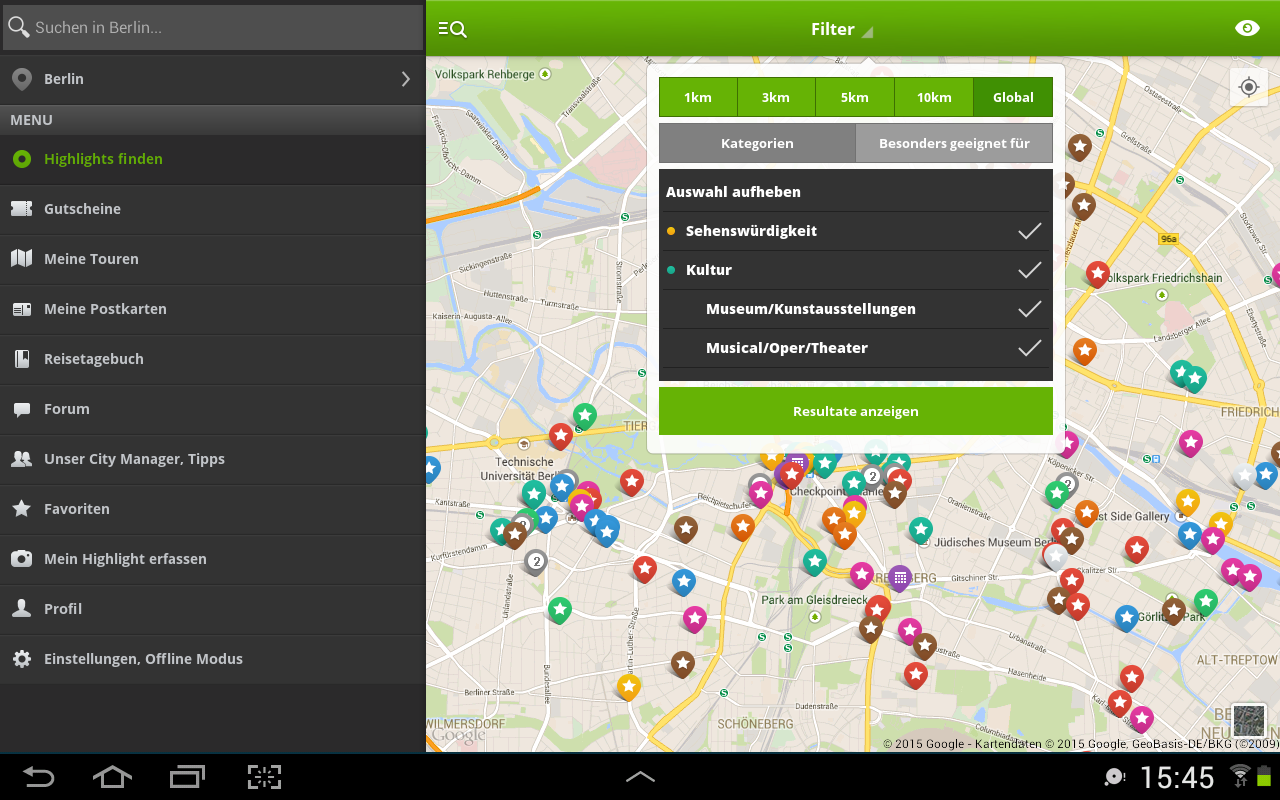The height and width of the screenshot is (800, 1280).
Task: Tap the screenshot capture icon in navbar
Action: click(264, 777)
